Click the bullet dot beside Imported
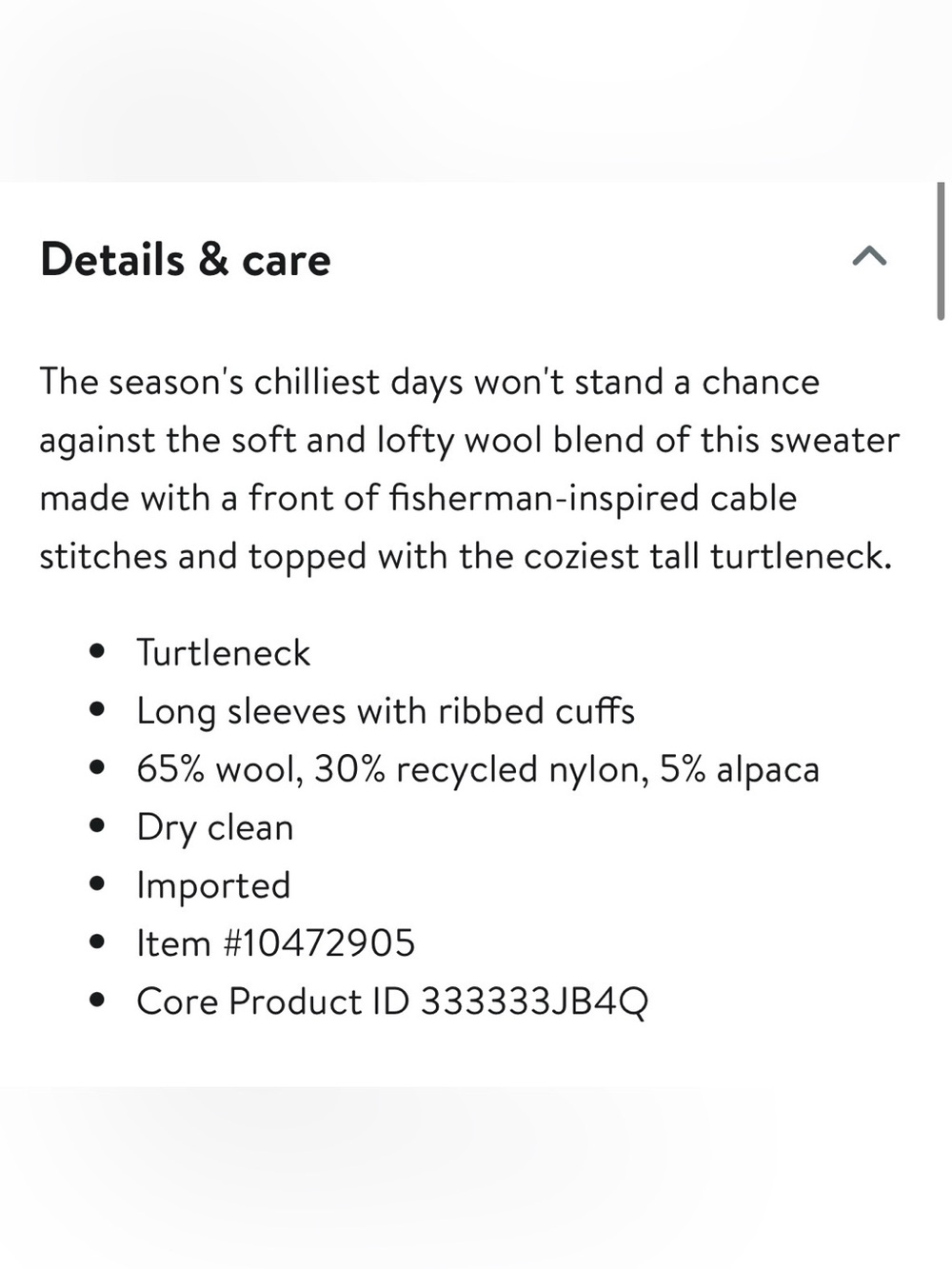 click(96, 884)
